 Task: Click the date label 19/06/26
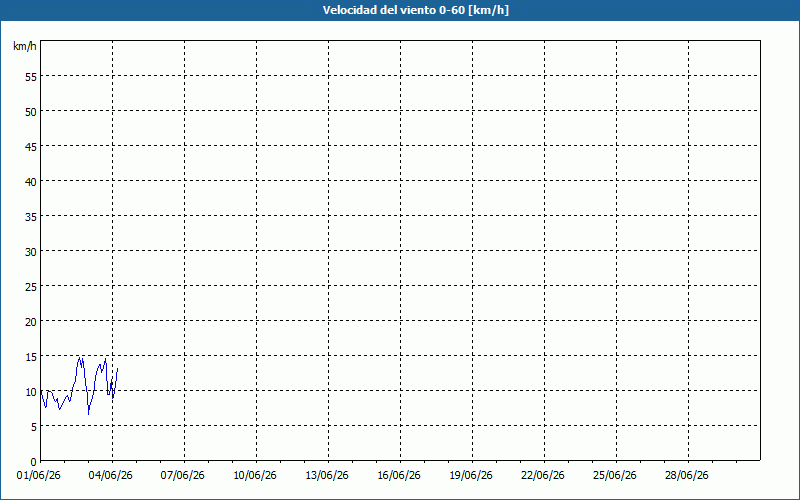pos(470,476)
